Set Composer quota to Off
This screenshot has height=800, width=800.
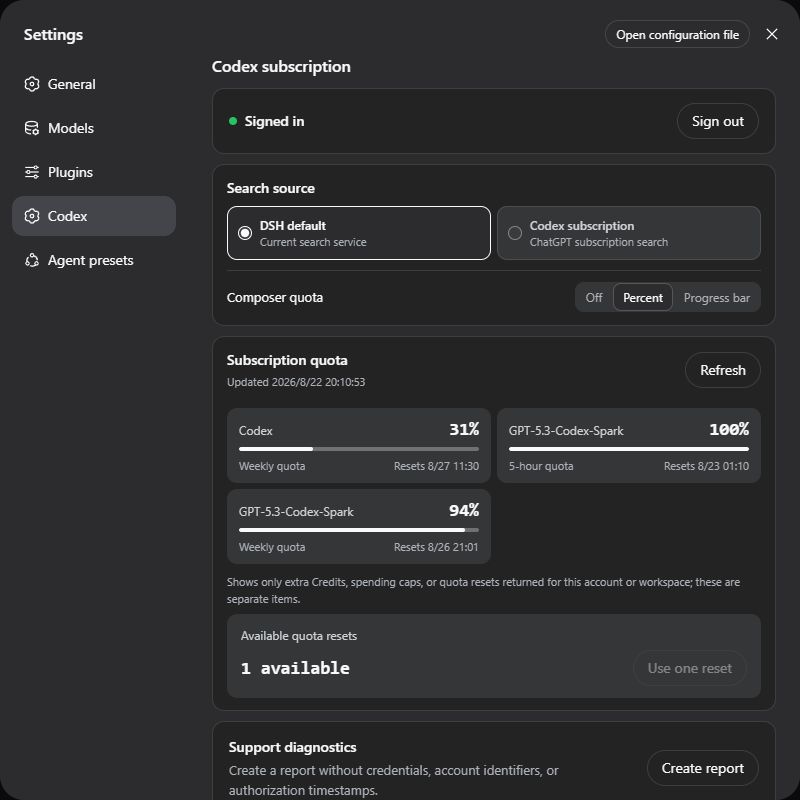pos(594,297)
